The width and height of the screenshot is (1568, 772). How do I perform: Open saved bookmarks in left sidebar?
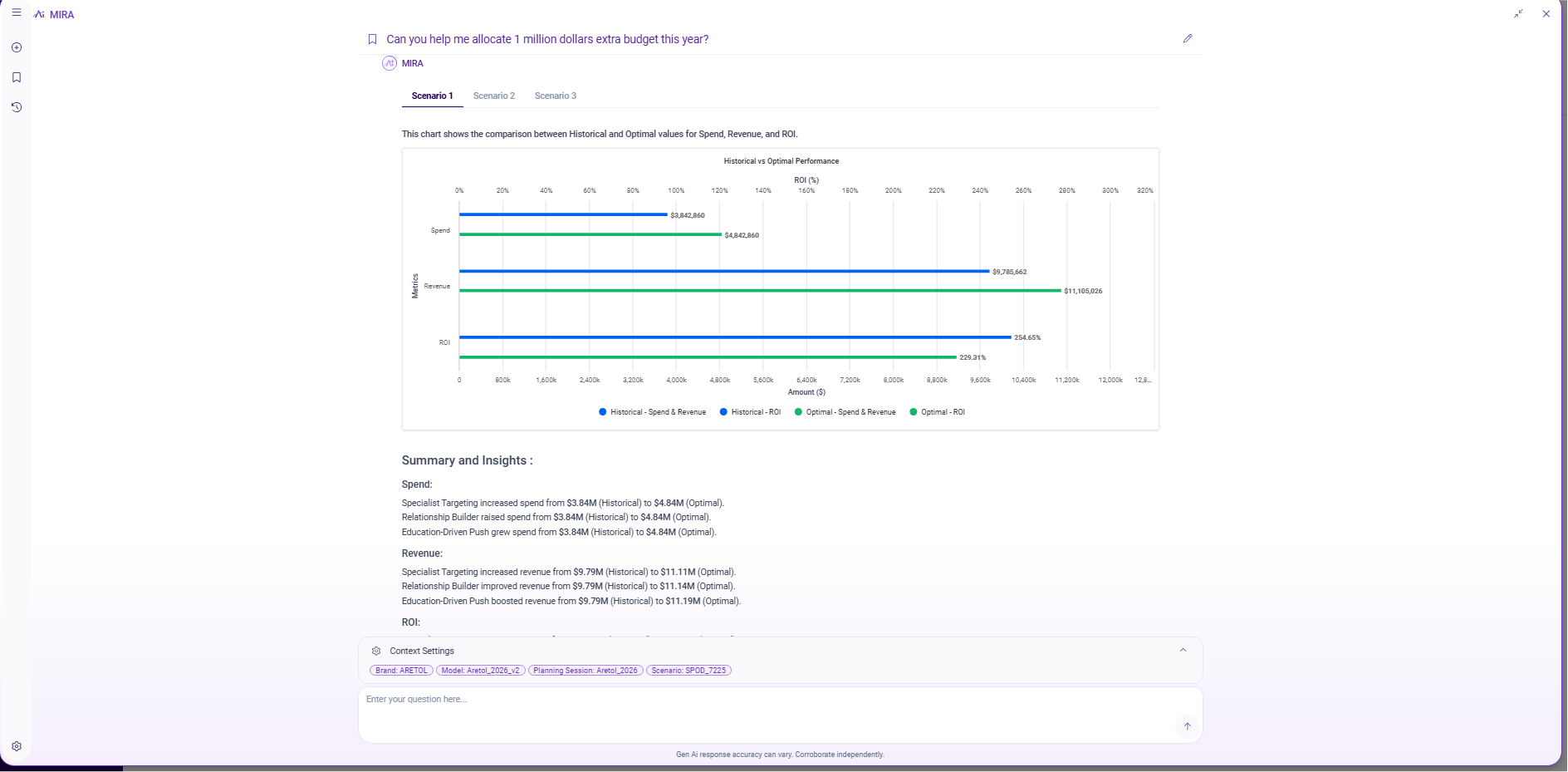(x=16, y=77)
